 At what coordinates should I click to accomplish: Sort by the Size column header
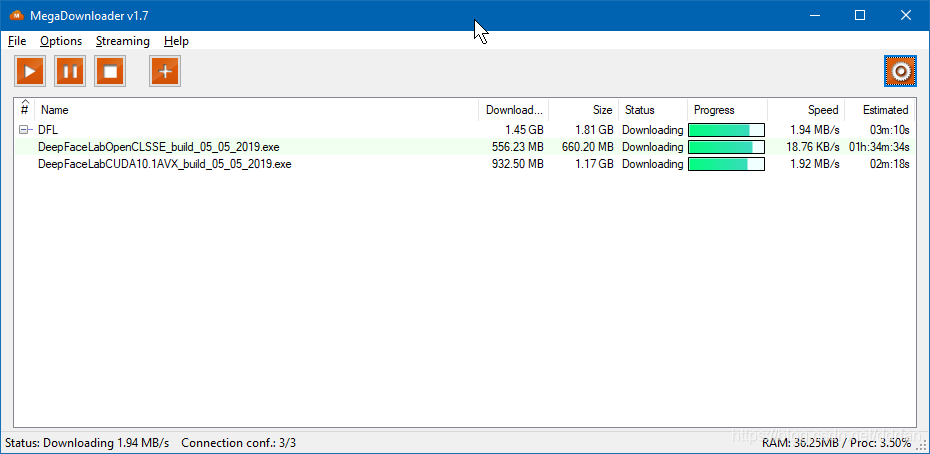tap(584, 109)
